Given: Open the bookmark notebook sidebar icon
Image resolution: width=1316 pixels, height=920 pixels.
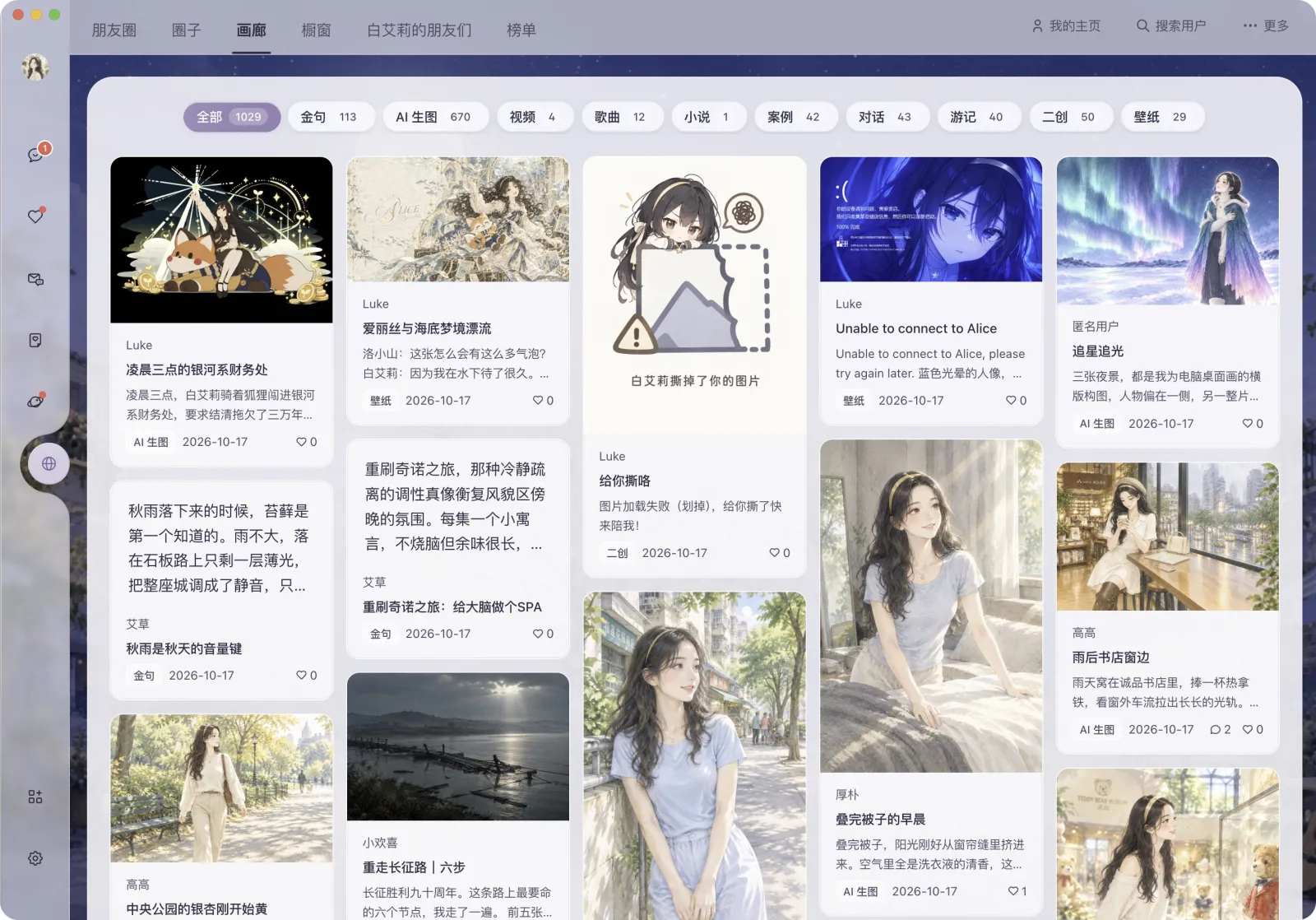Looking at the screenshot, I should (35, 340).
